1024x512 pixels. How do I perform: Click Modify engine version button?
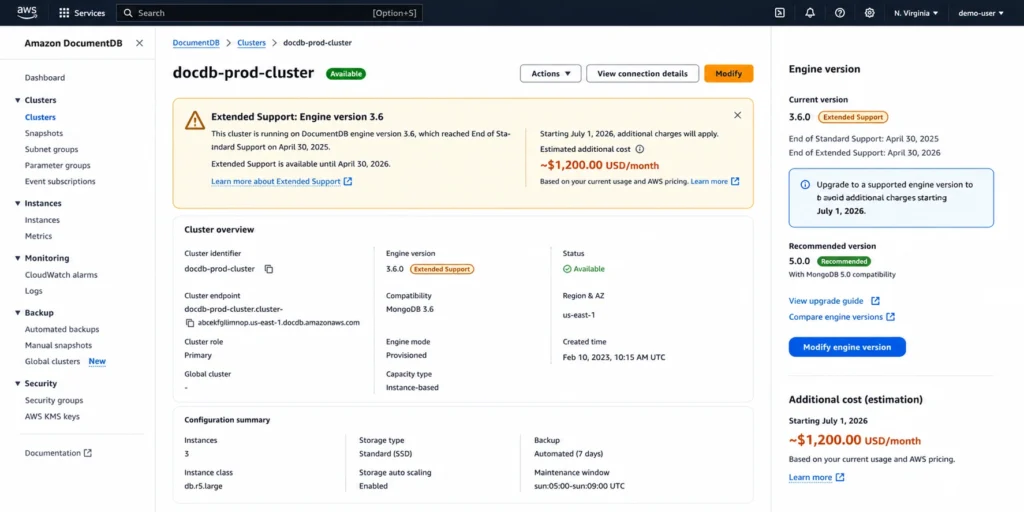[x=847, y=347]
